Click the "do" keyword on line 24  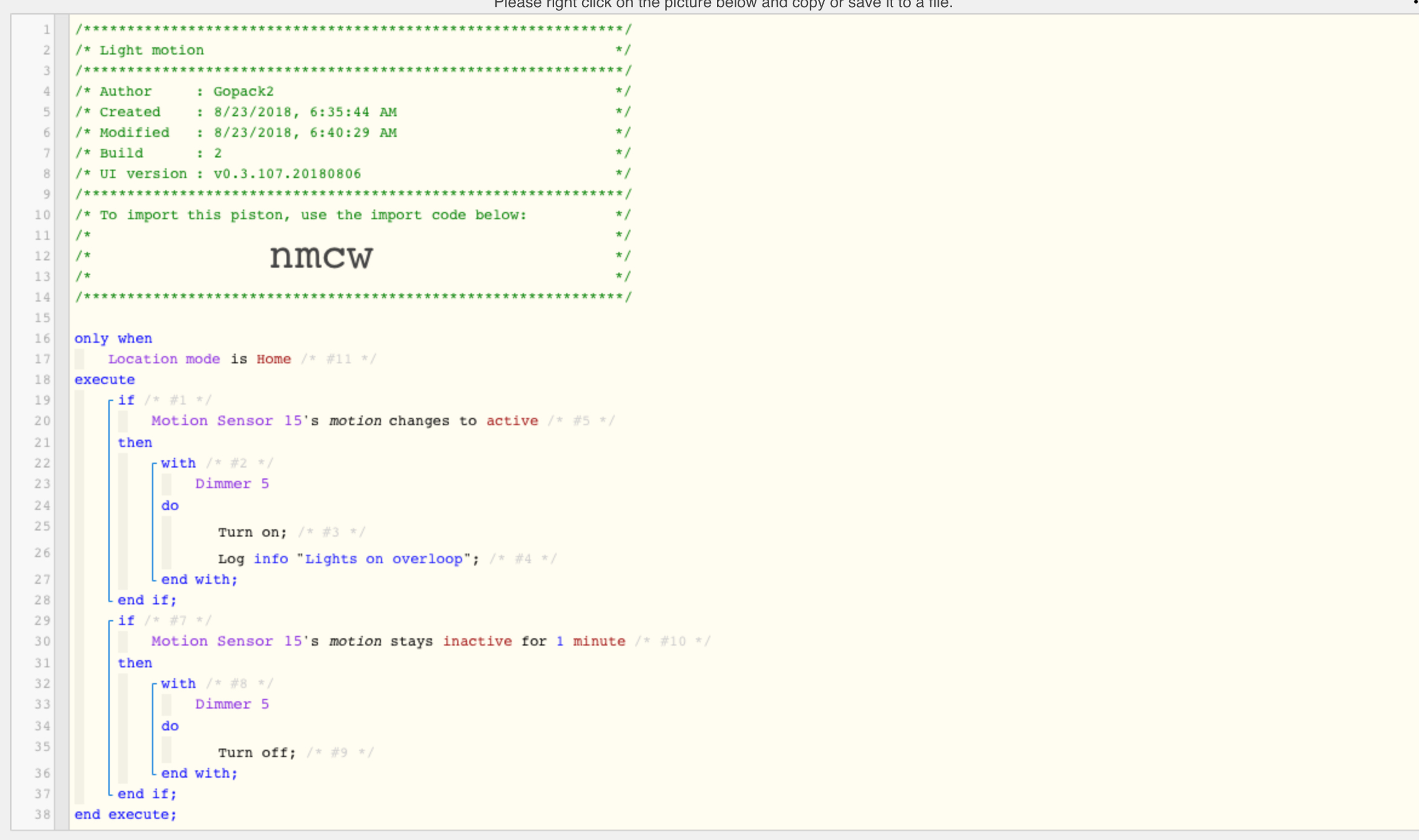pyautogui.click(x=170, y=506)
